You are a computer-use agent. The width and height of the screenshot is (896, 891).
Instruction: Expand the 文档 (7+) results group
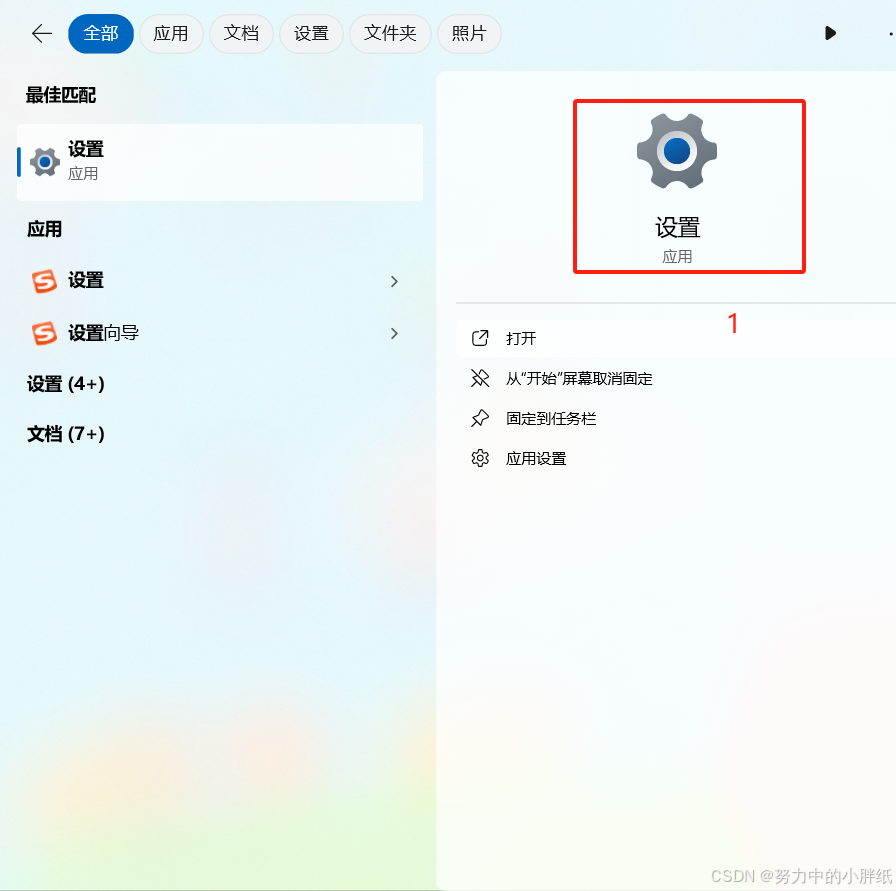click(x=66, y=434)
